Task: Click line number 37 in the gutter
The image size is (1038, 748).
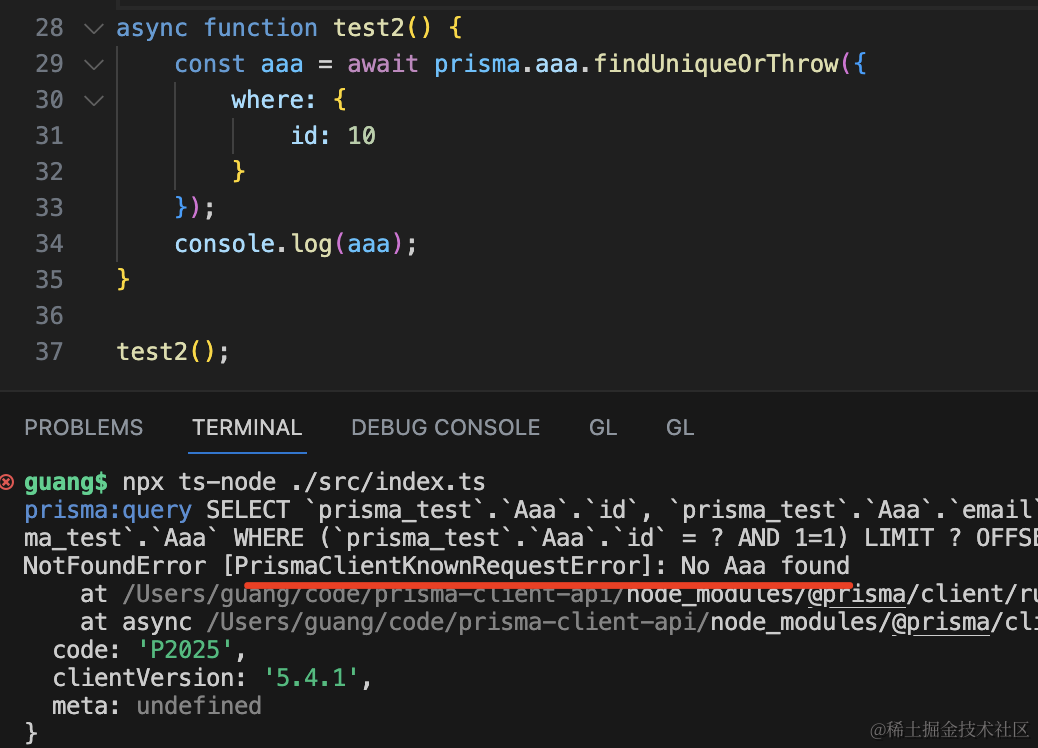Action: pyautogui.click(x=49, y=352)
